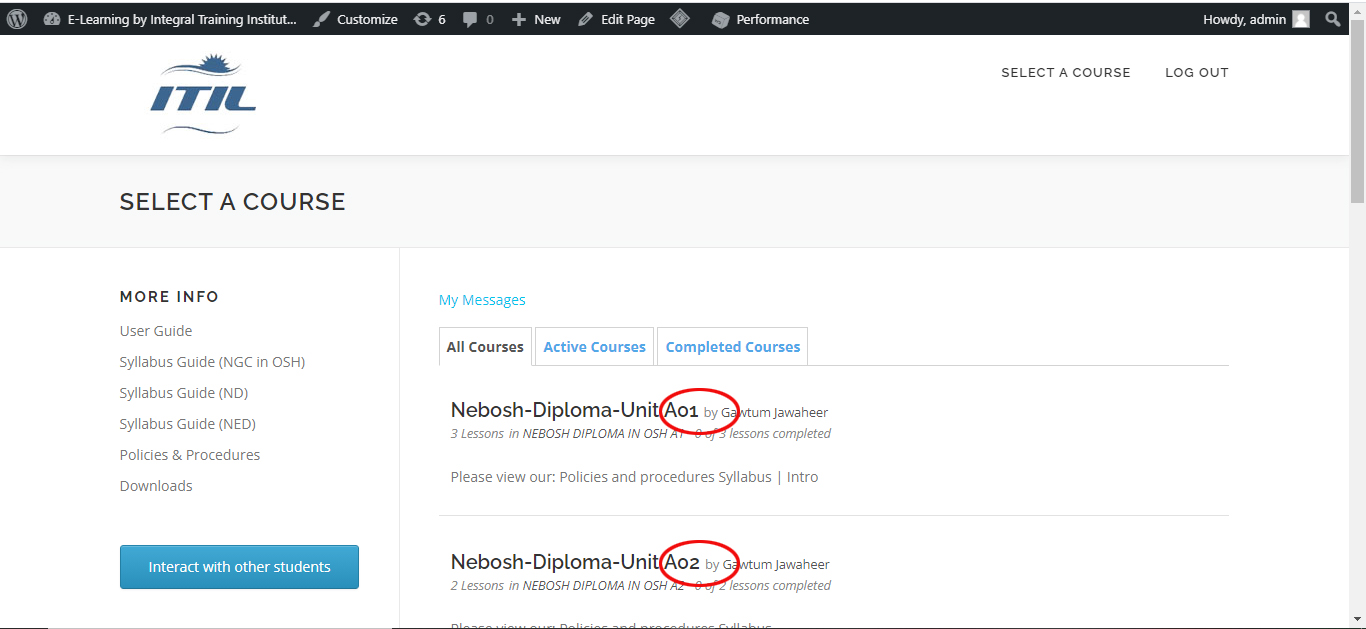Switch to the Active Courses tab
Image resolution: width=1366 pixels, height=629 pixels.
tap(595, 347)
